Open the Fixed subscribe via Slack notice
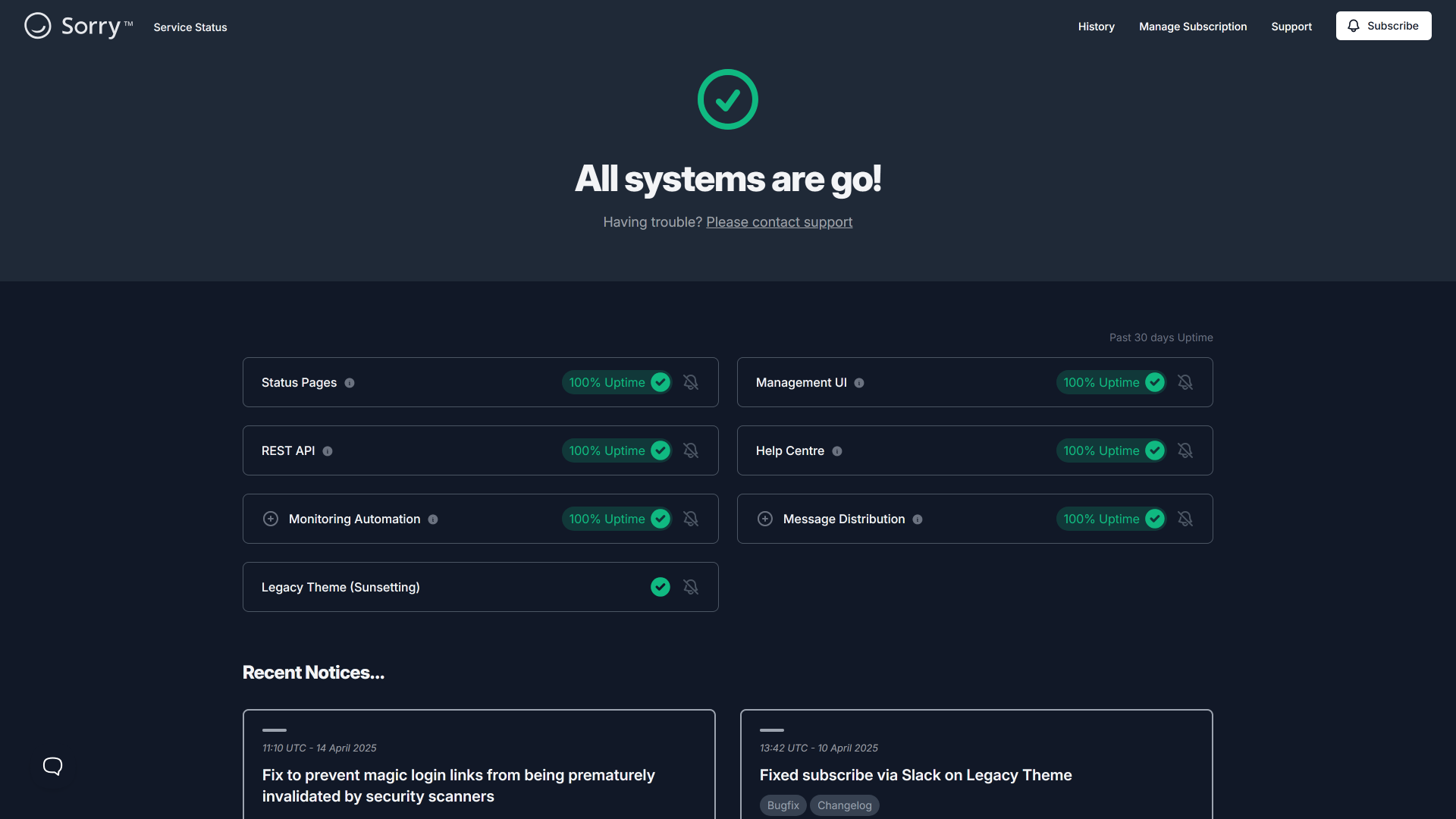The image size is (1456, 819). point(916,775)
